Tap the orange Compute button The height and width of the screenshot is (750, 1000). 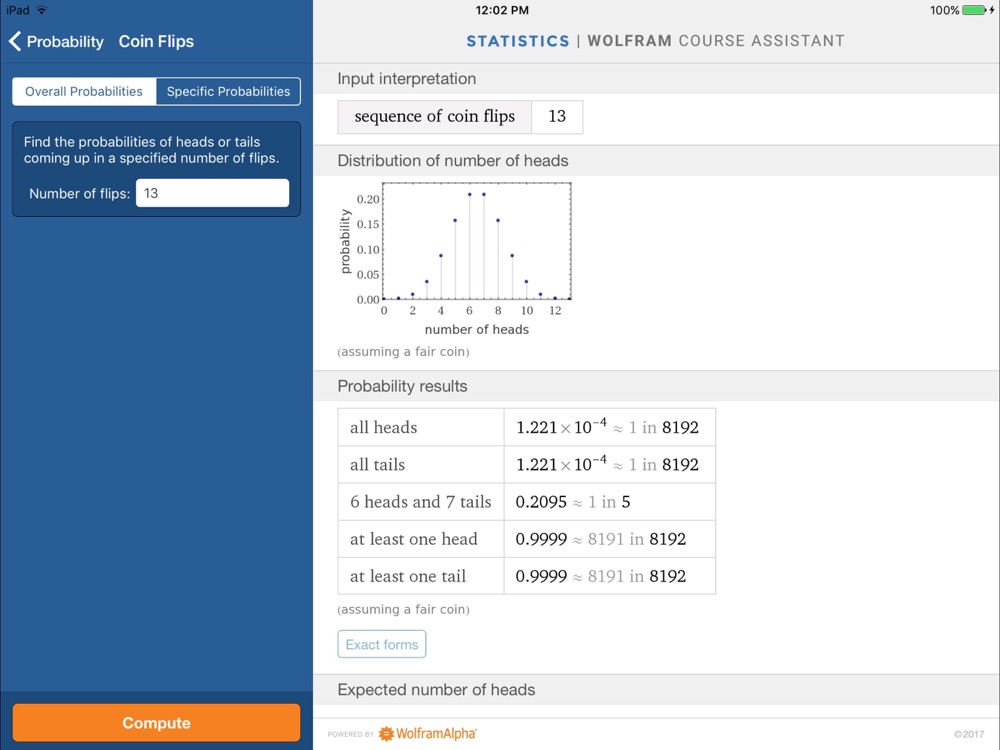click(156, 723)
